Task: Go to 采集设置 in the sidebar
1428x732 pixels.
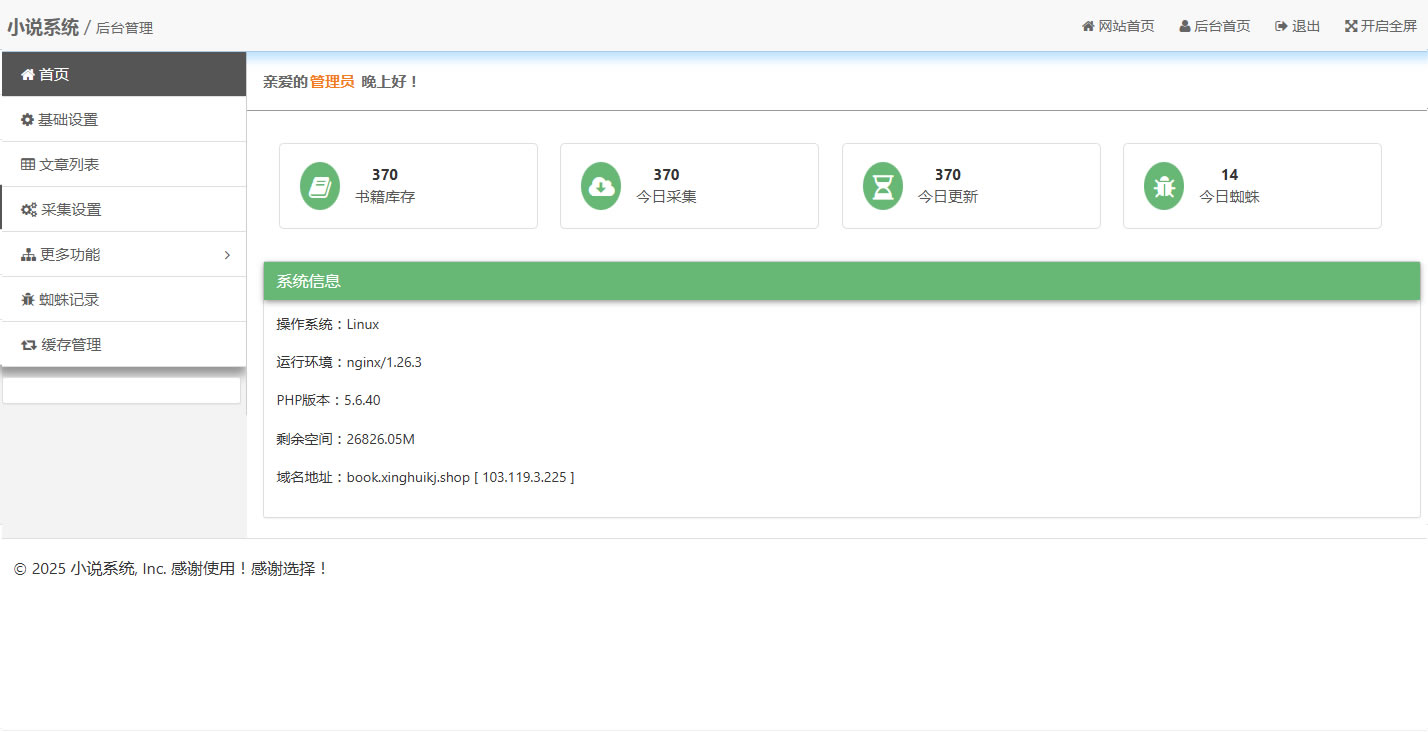Action: click(x=71, y=210)
